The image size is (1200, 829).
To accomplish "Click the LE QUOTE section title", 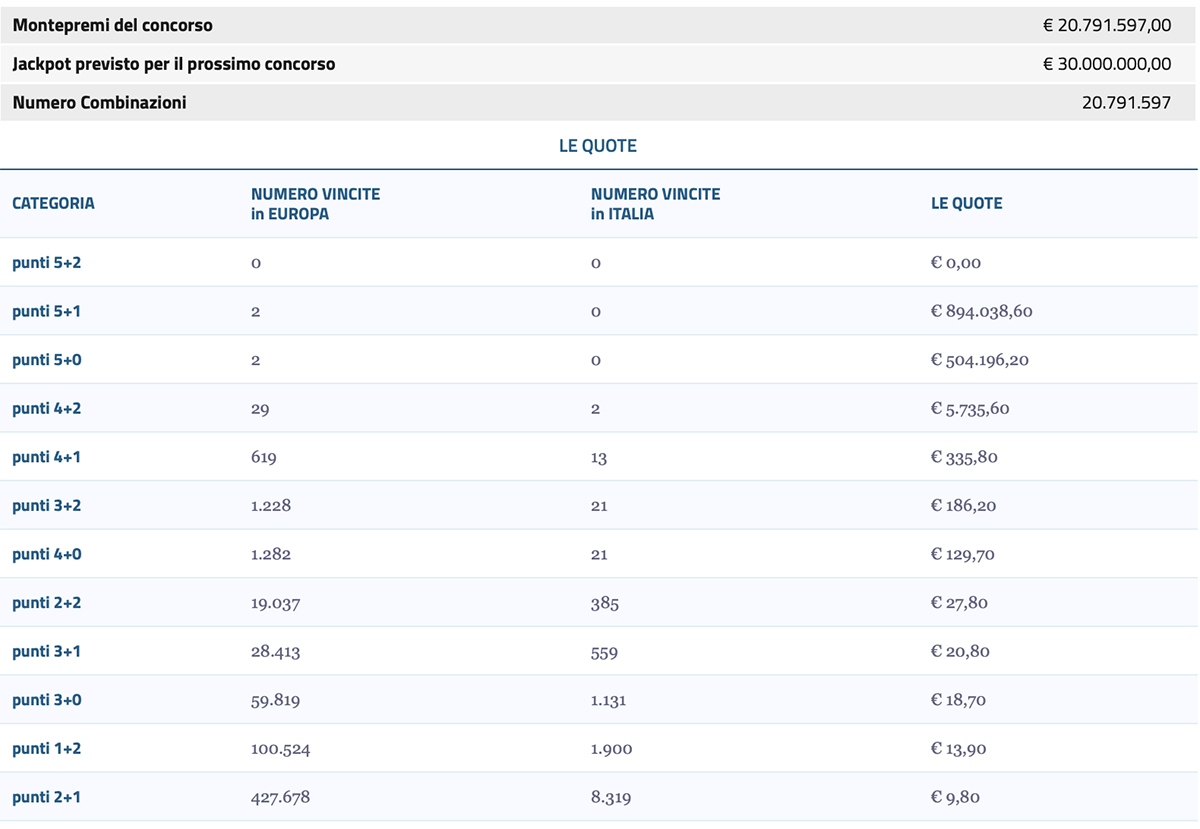I will tap(597, 146).
